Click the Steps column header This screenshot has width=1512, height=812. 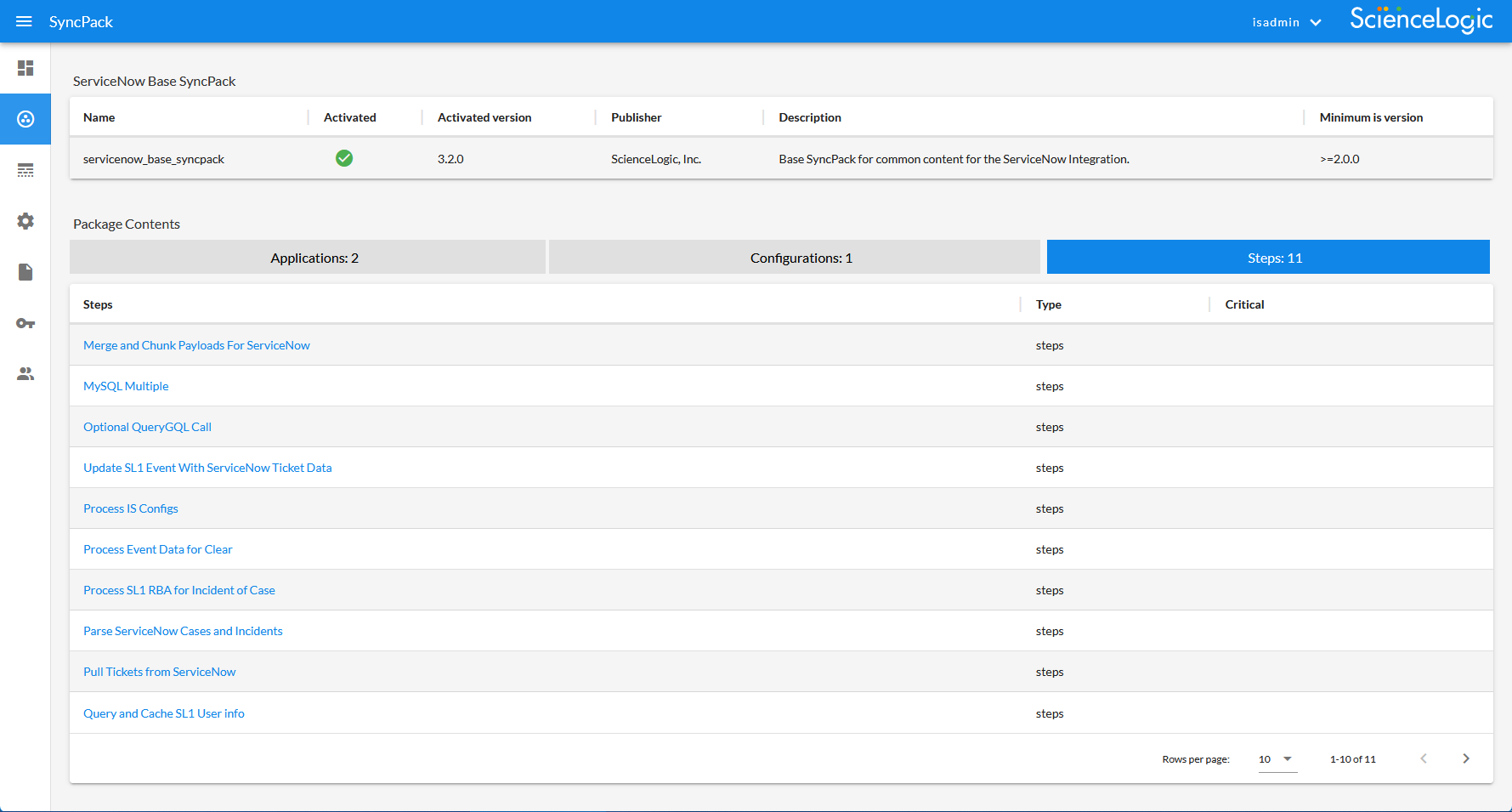(98, 304)
